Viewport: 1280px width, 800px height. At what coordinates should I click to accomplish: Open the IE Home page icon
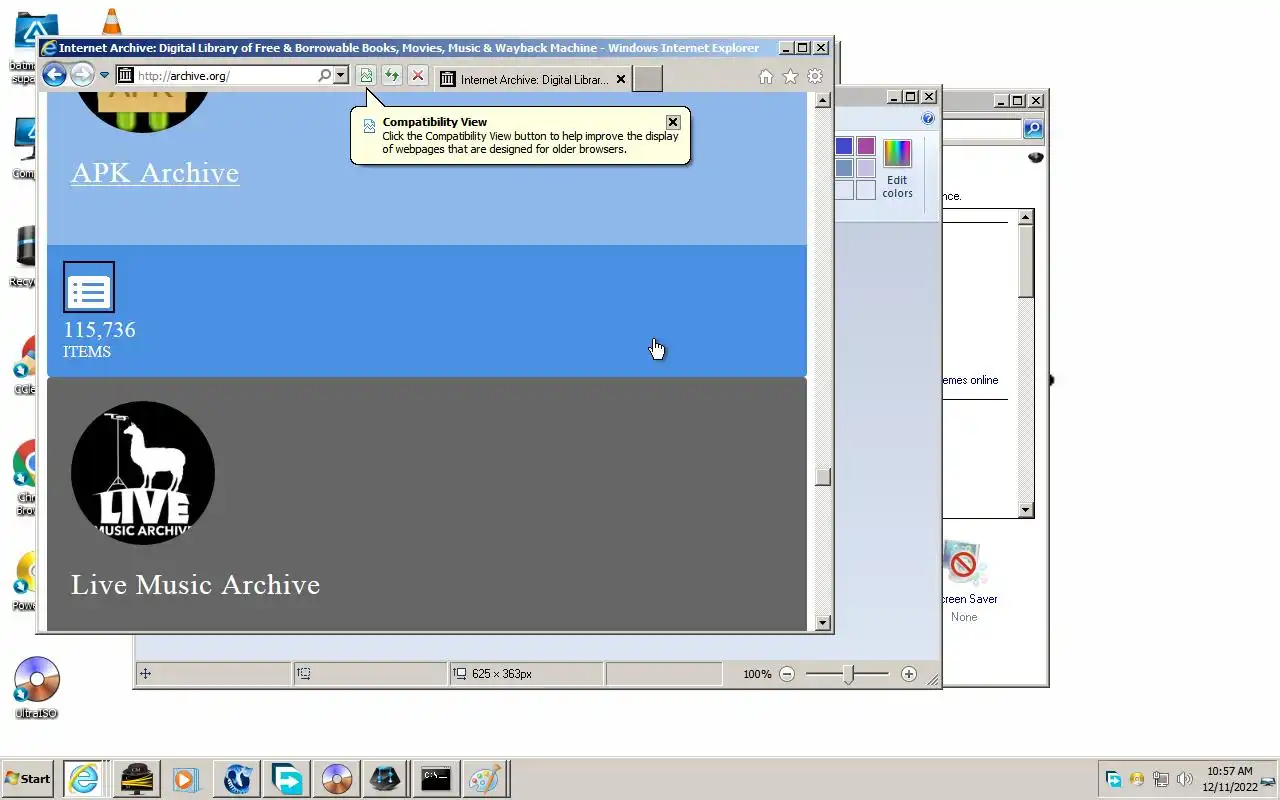pyautogui.click(x=766, y=77)
